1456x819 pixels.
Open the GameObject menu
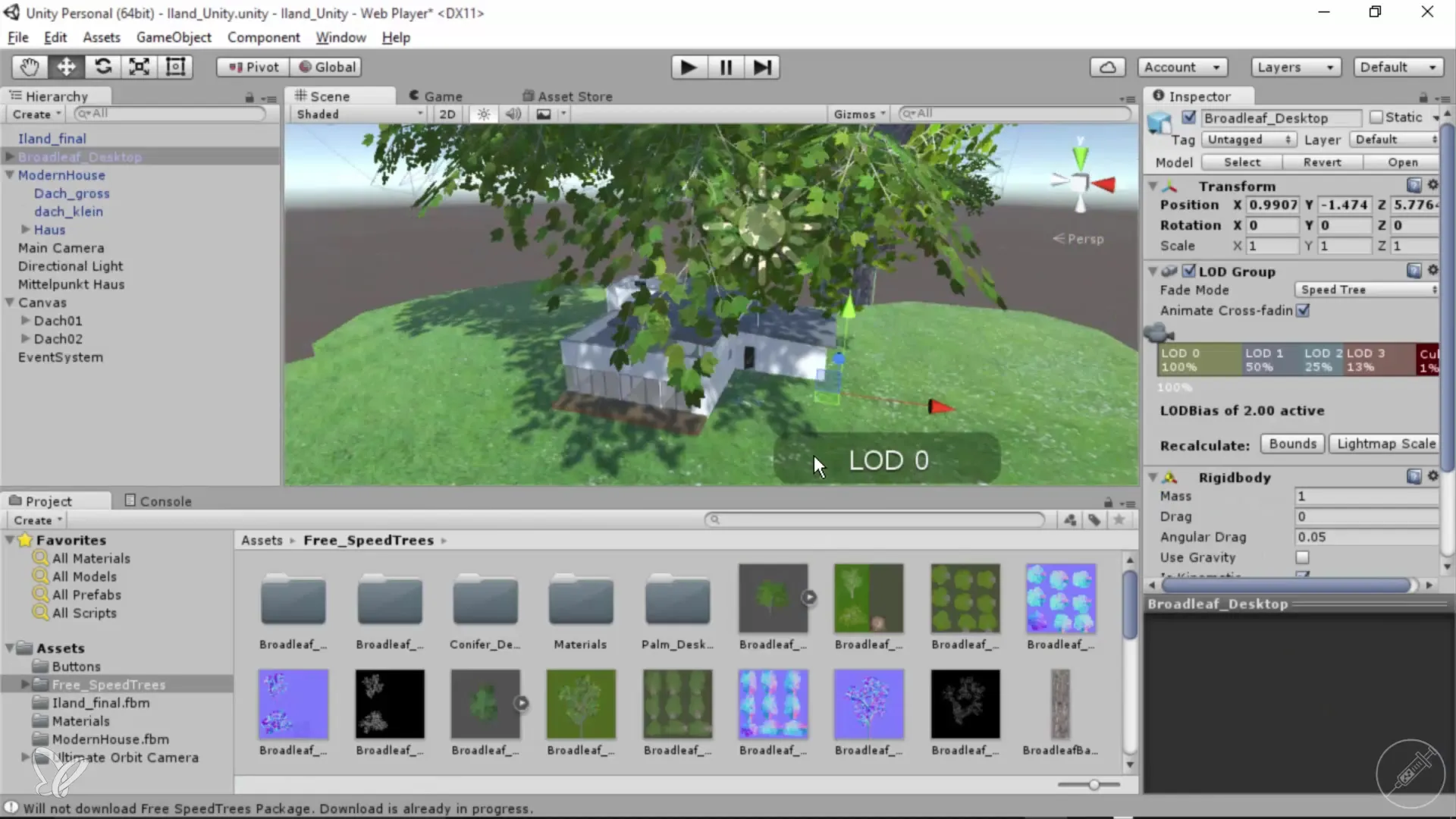pyautogui.click(x=174, y=37)
